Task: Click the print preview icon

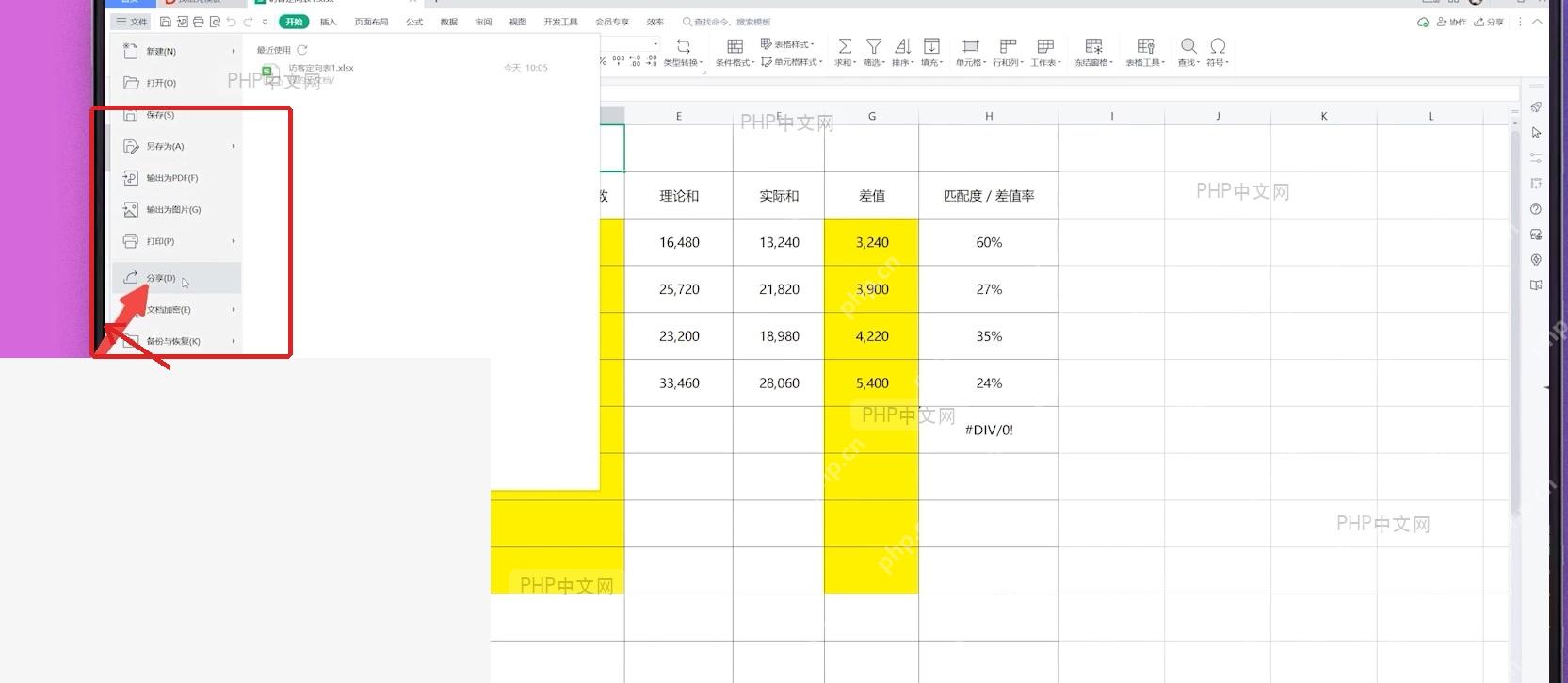Action: pos(215,22)
